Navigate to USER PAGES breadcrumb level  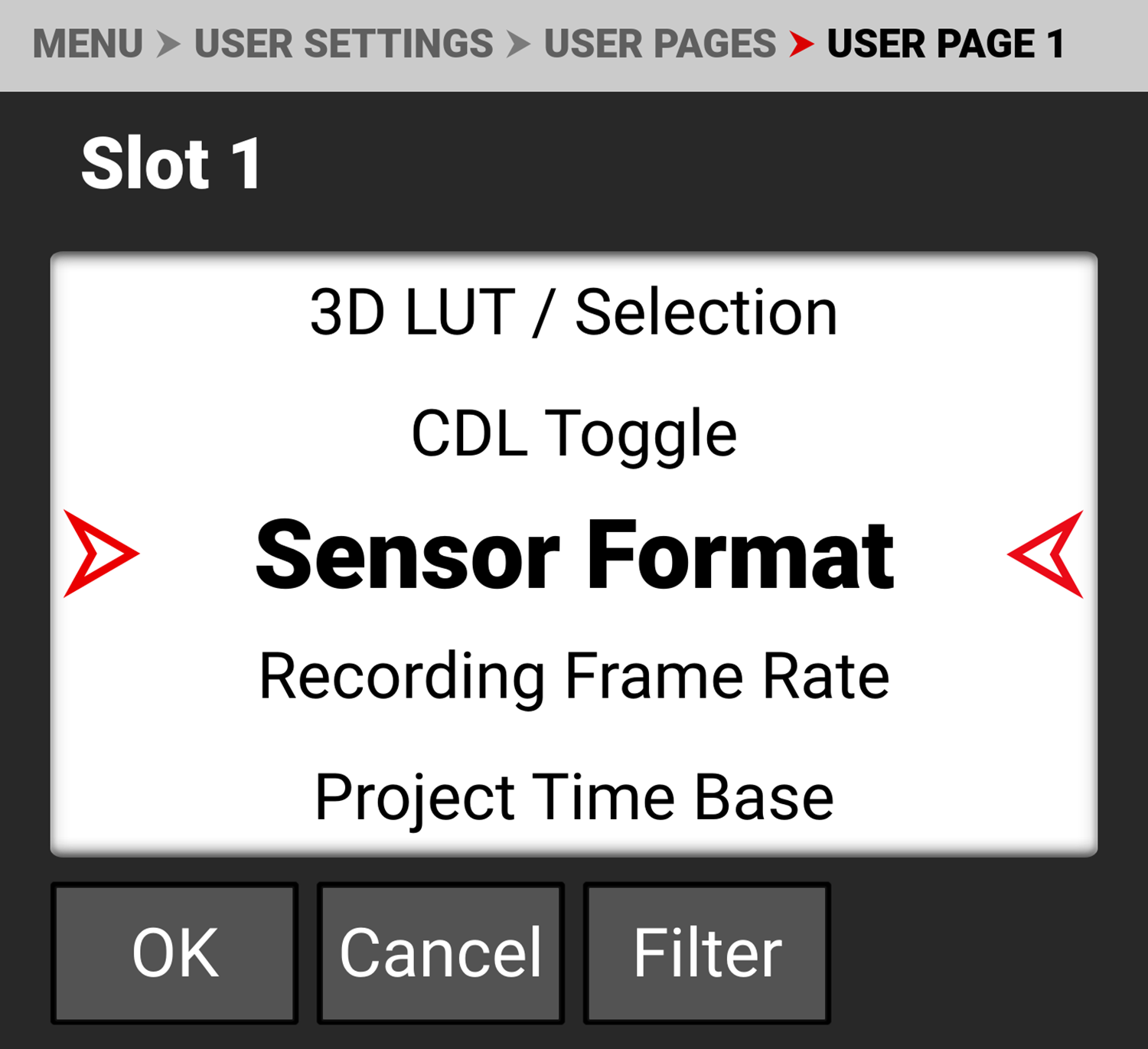(660, 44)
